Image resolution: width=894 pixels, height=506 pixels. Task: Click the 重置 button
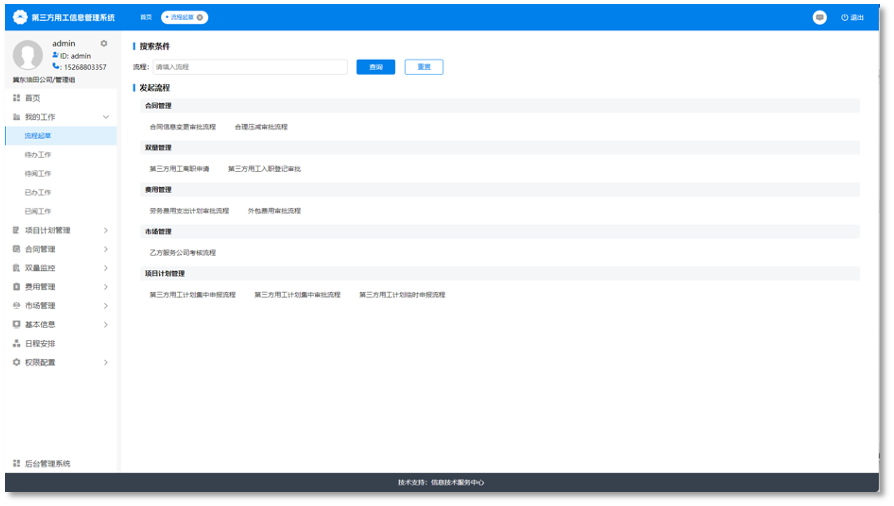point(424,67)
